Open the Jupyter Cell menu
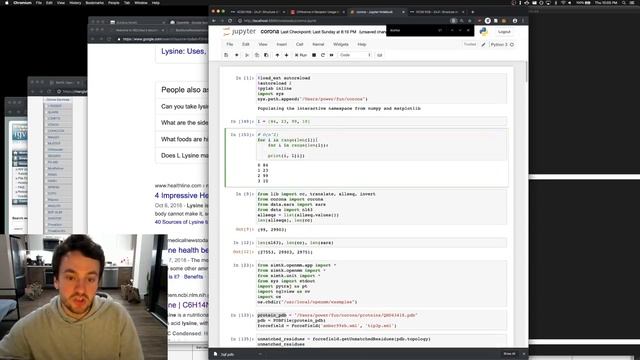640x360 pixels. (300, 44)
